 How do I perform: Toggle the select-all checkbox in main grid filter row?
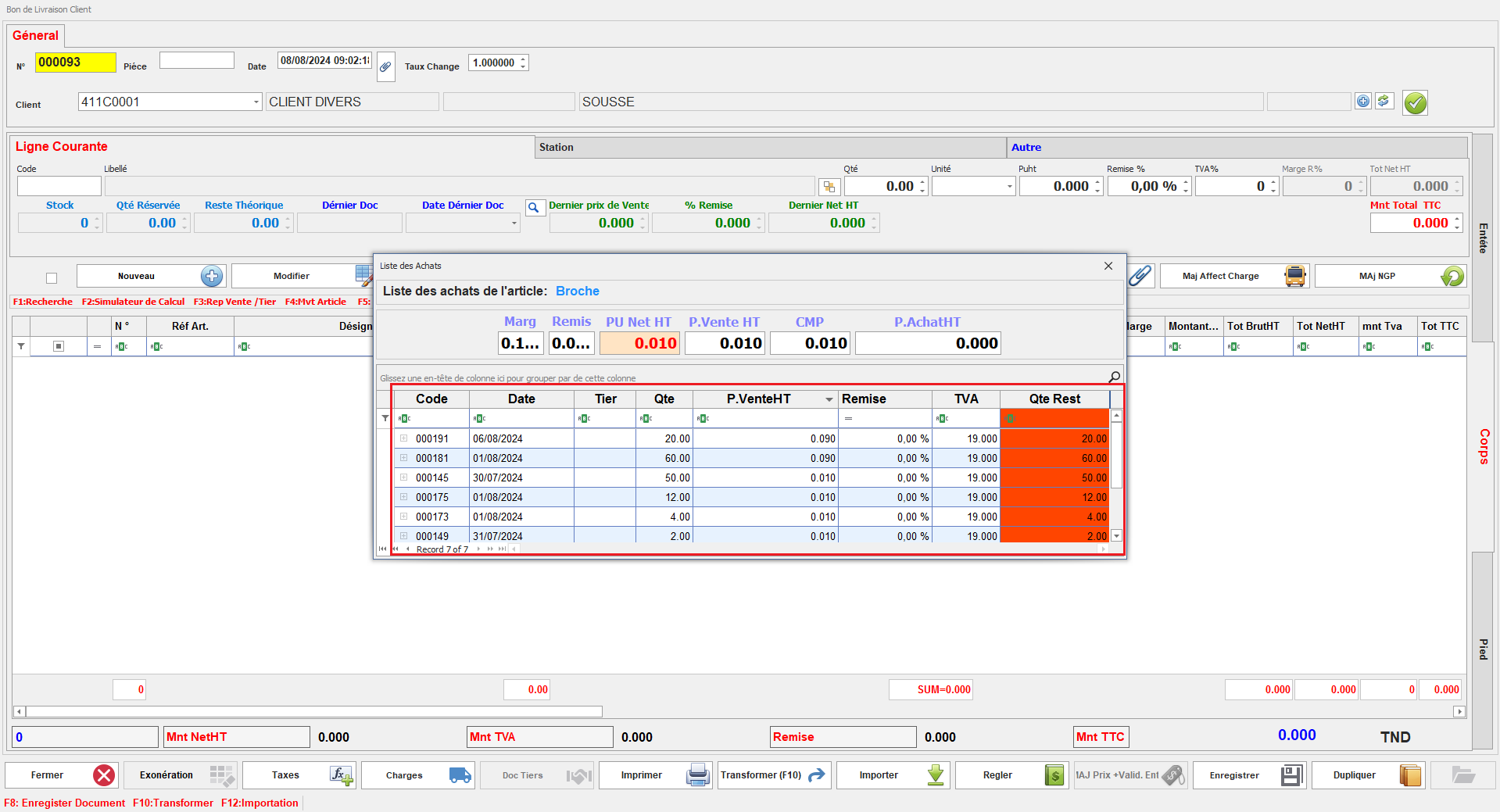(59, 346)
